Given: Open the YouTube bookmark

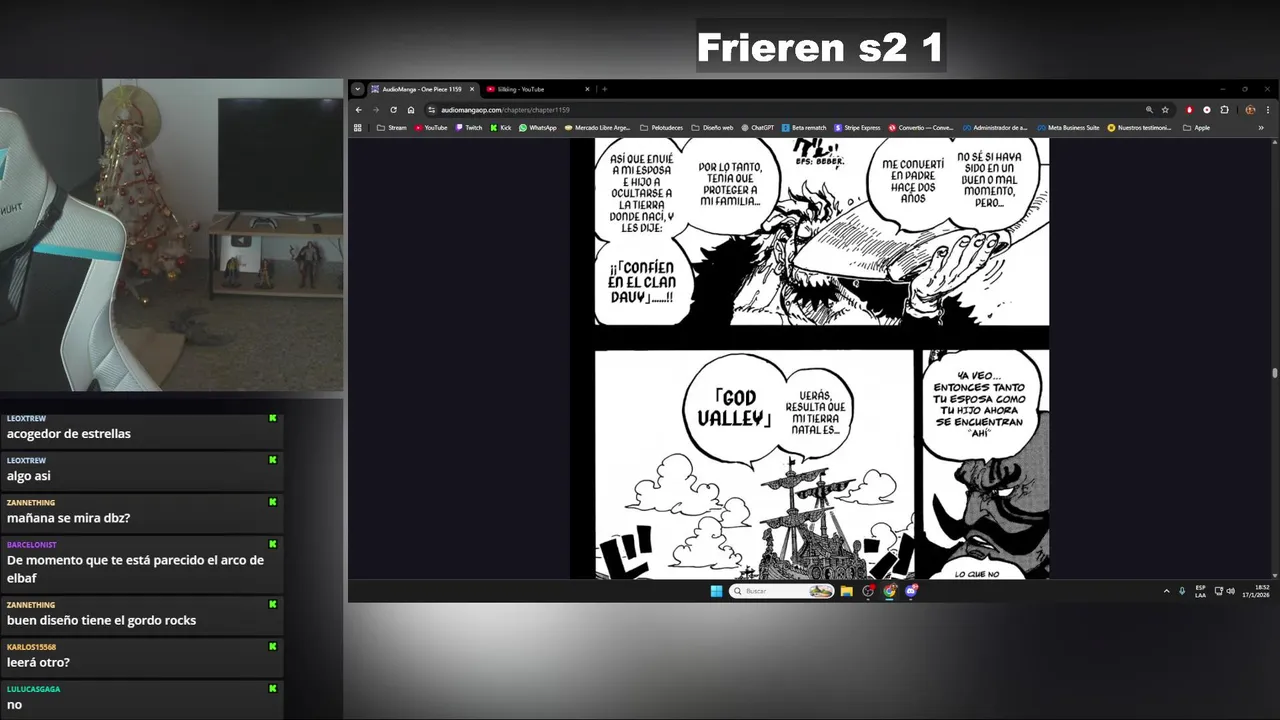Looking at the screenshot, I should [431, 128].
